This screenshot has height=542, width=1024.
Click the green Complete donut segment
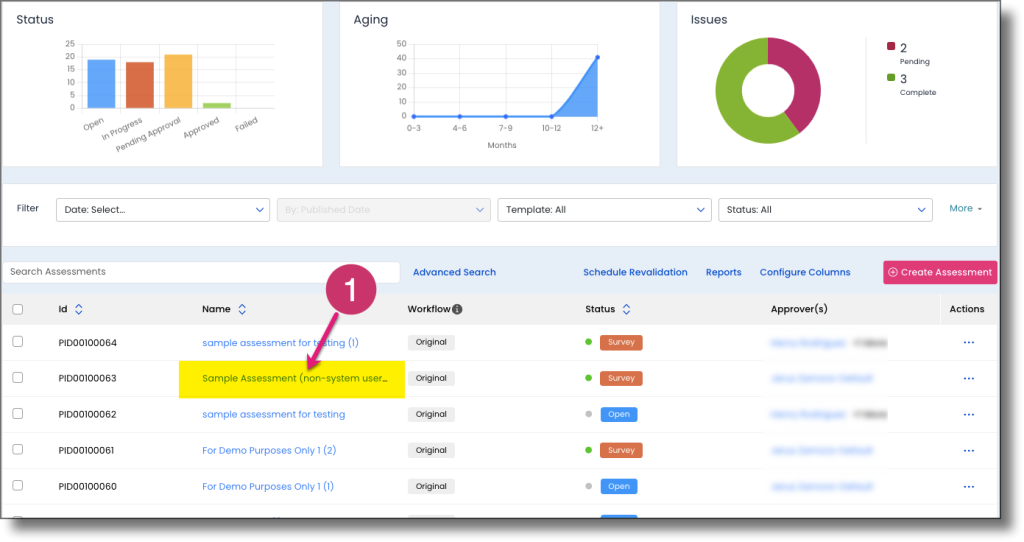(x=731, y=104)
